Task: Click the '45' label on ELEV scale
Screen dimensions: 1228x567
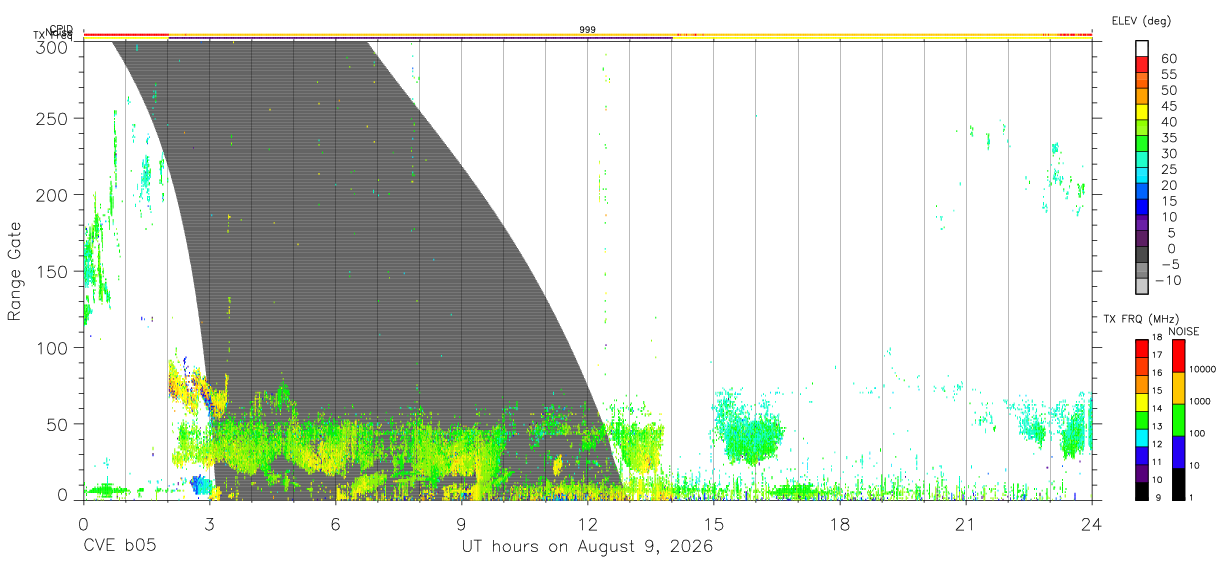Action: [x=1168, y=106]
